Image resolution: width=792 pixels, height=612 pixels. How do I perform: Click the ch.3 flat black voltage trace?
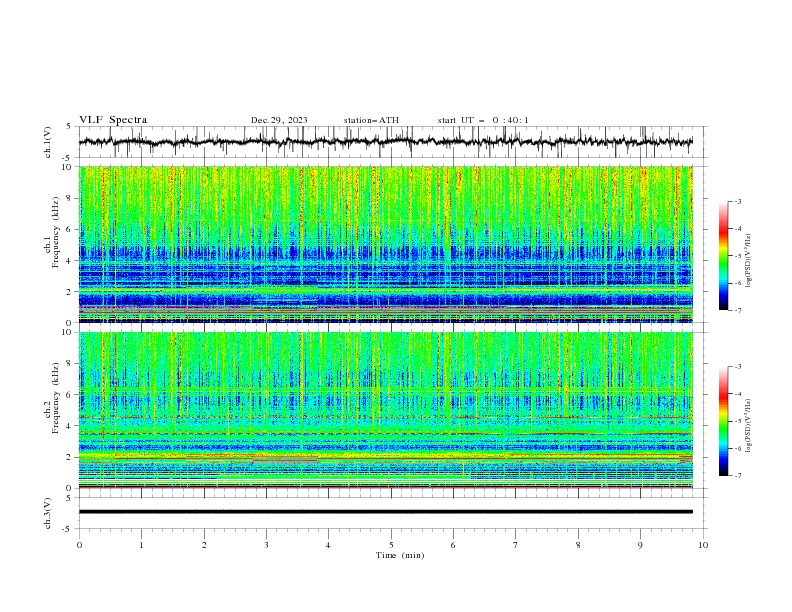(385, 512)
